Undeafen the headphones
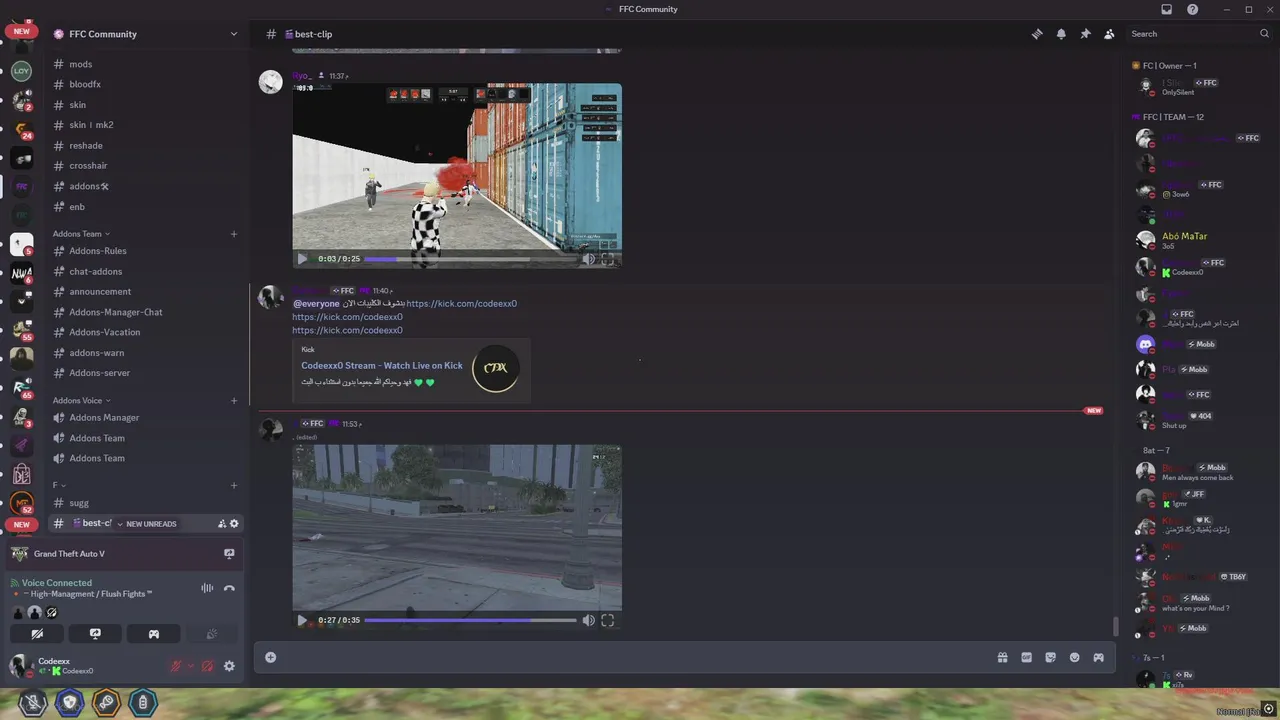This screenshot has width=1280, height=720. [207, 666]
